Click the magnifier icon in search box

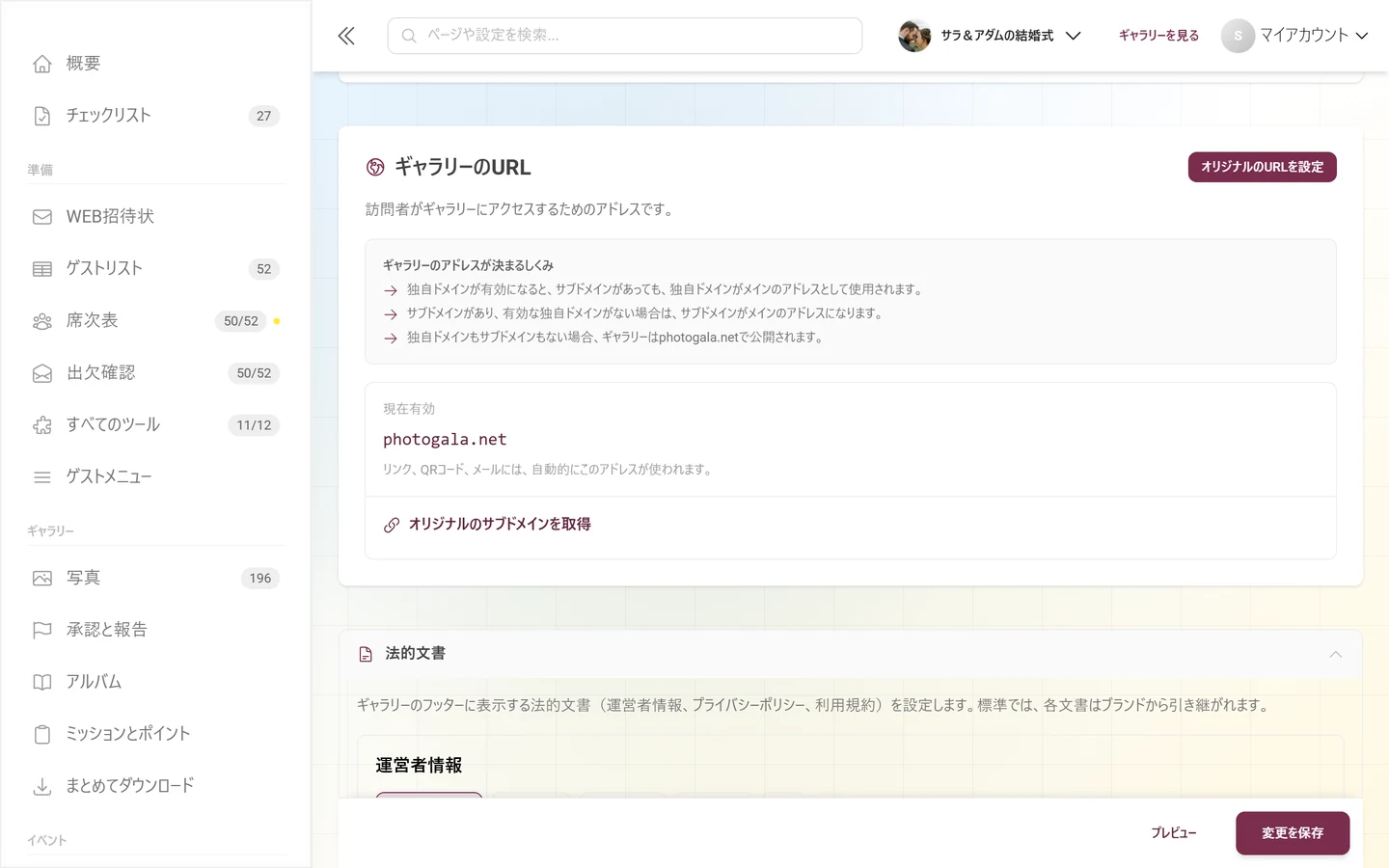pos(409,36)
